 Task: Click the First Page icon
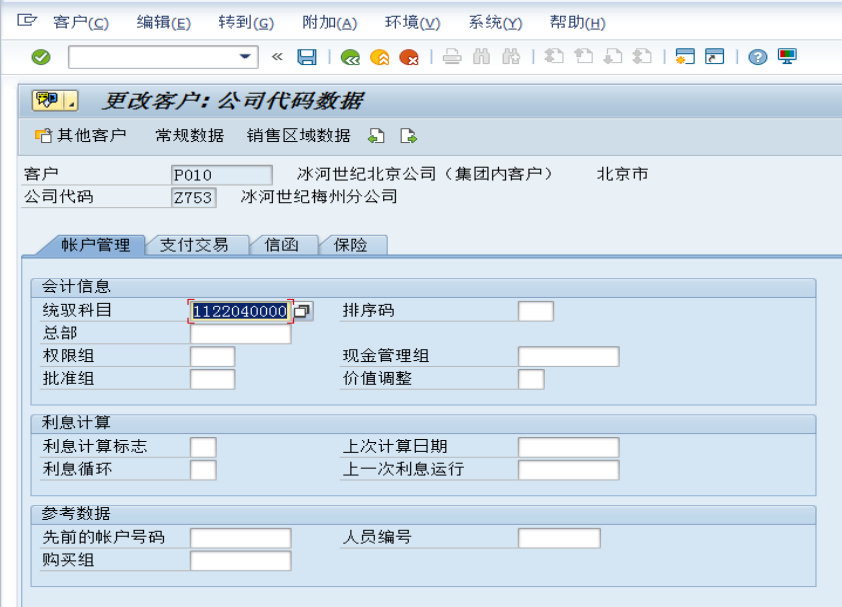(554, 56)
